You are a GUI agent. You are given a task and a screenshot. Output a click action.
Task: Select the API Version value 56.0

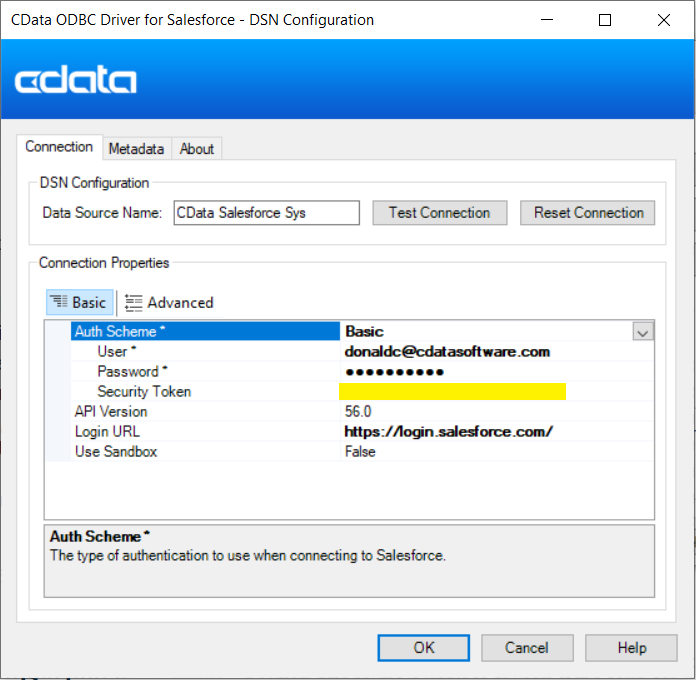pos(358,411)
